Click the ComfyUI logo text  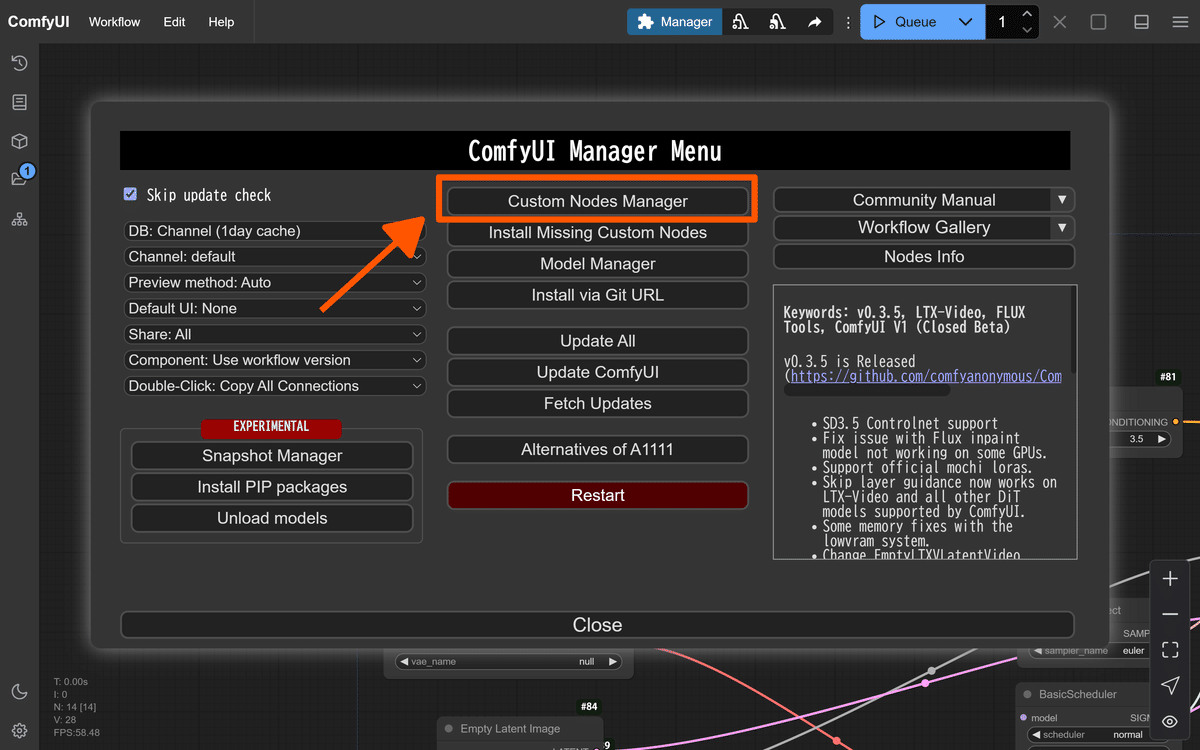[x=39, y=22]
